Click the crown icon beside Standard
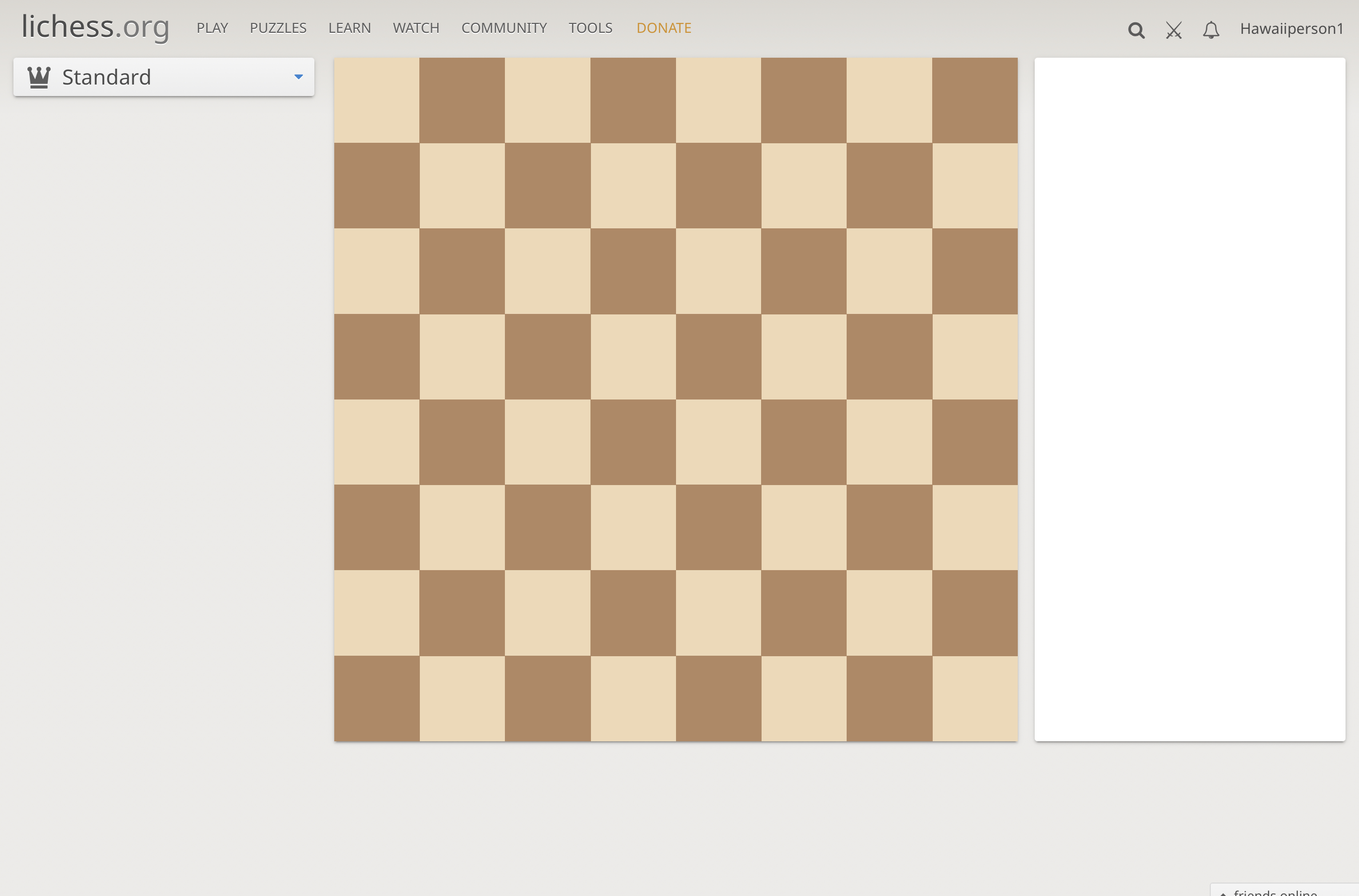Screen dimensions: 1359x896 tap(39, 77)
